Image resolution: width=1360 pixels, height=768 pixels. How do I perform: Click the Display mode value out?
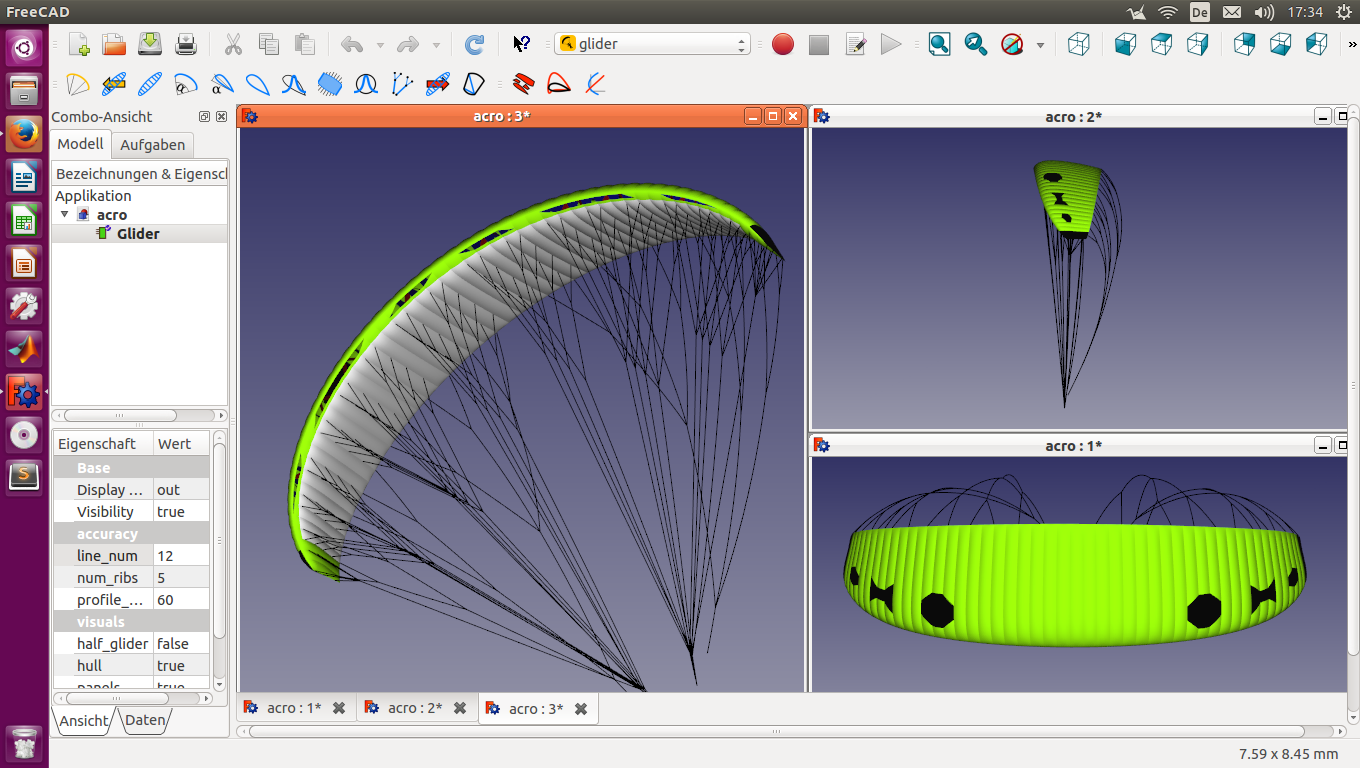pyautogui.click(x=182, y=489)
